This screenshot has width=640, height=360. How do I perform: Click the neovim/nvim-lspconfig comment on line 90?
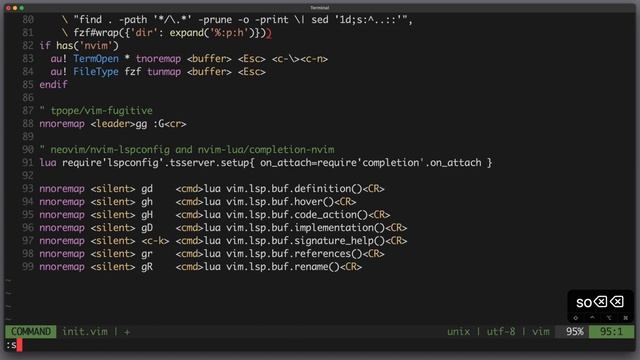[187, 149]
